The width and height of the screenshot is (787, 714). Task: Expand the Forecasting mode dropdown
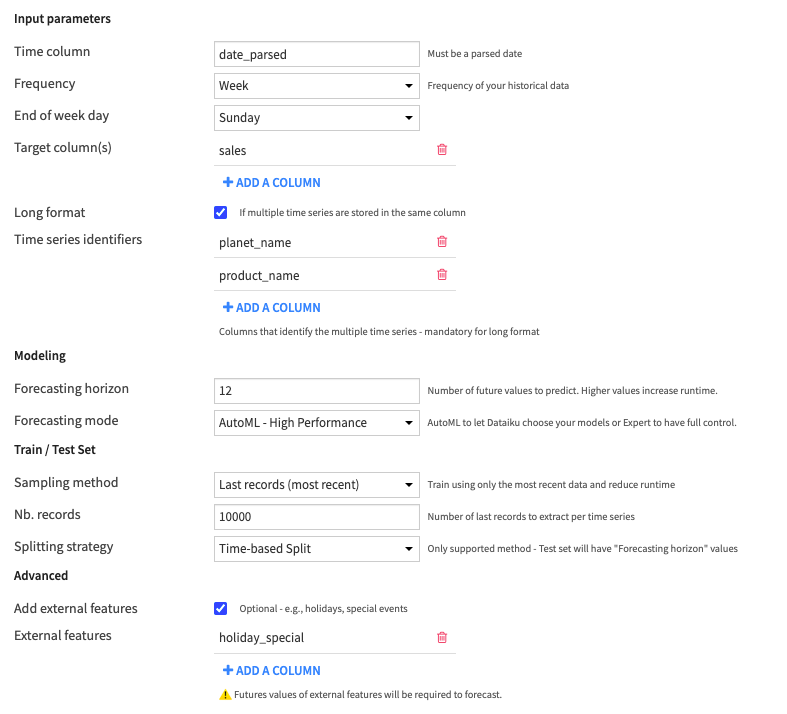tap(316, 423)
